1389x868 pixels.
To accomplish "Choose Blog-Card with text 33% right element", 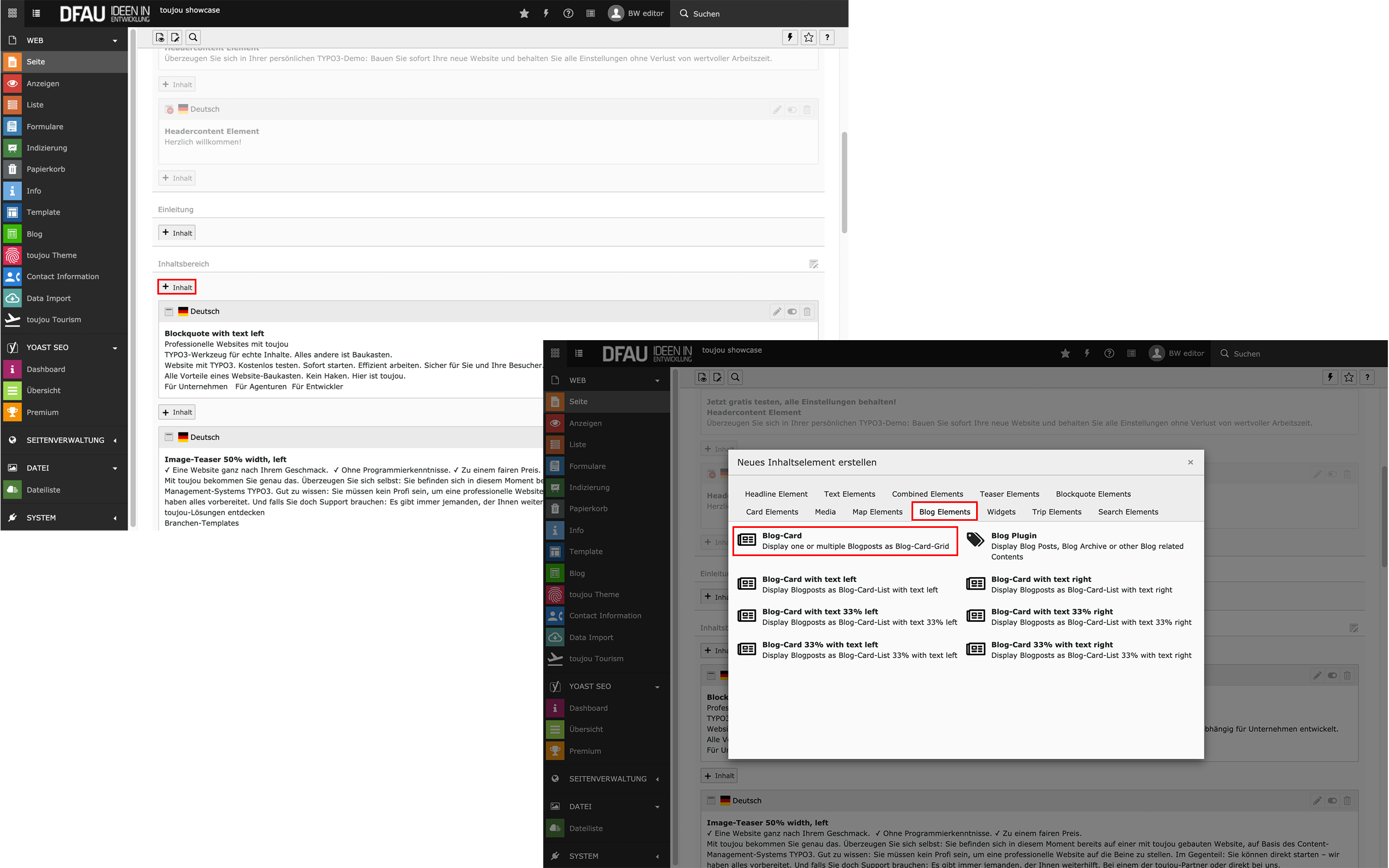I will coord(1079,617).
